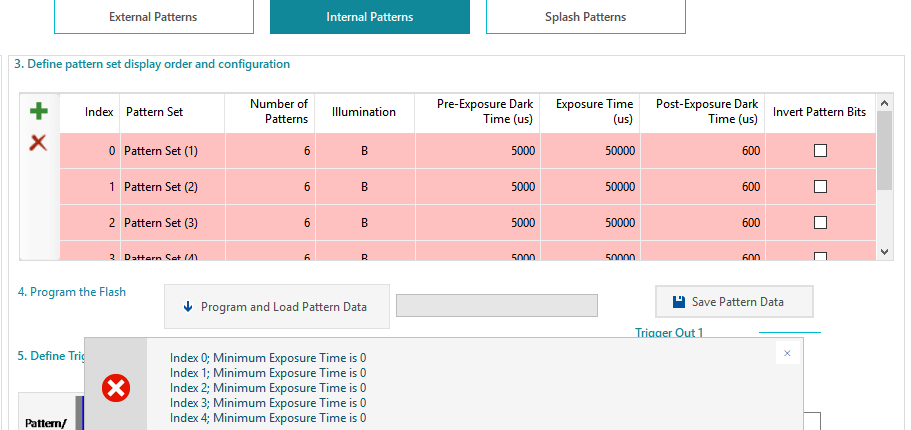Select Illumination cell of Pattern Set (1)
Image resolution: width=911 pixels, height=430 pixels.
point(364,151)
